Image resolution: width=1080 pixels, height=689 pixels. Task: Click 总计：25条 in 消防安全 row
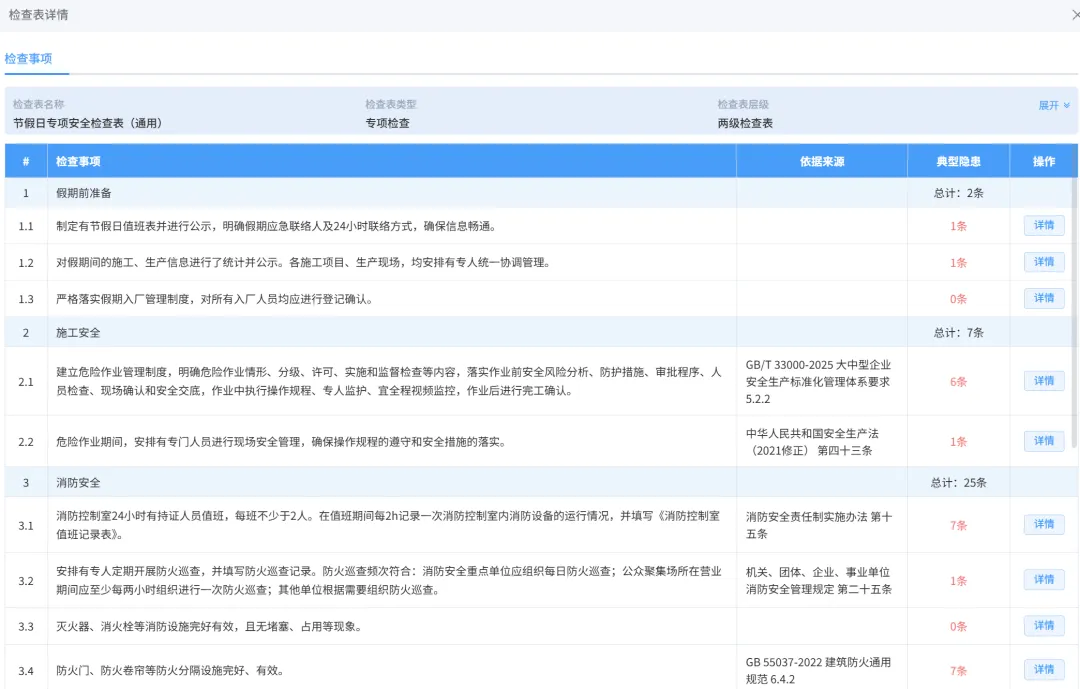click(958, 482)
